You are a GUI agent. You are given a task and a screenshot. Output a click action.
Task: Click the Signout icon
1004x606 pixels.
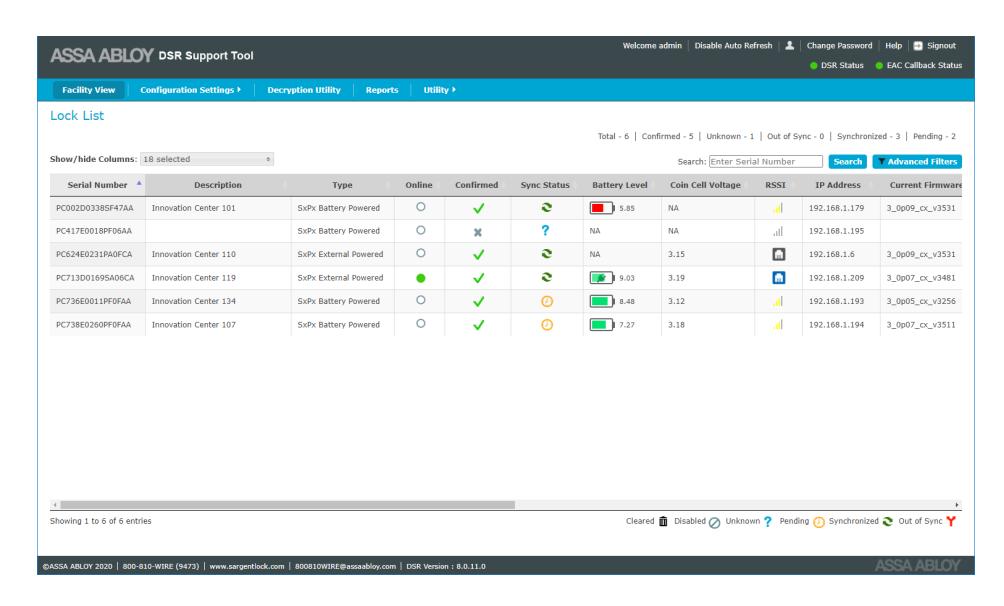click(918, 45)
